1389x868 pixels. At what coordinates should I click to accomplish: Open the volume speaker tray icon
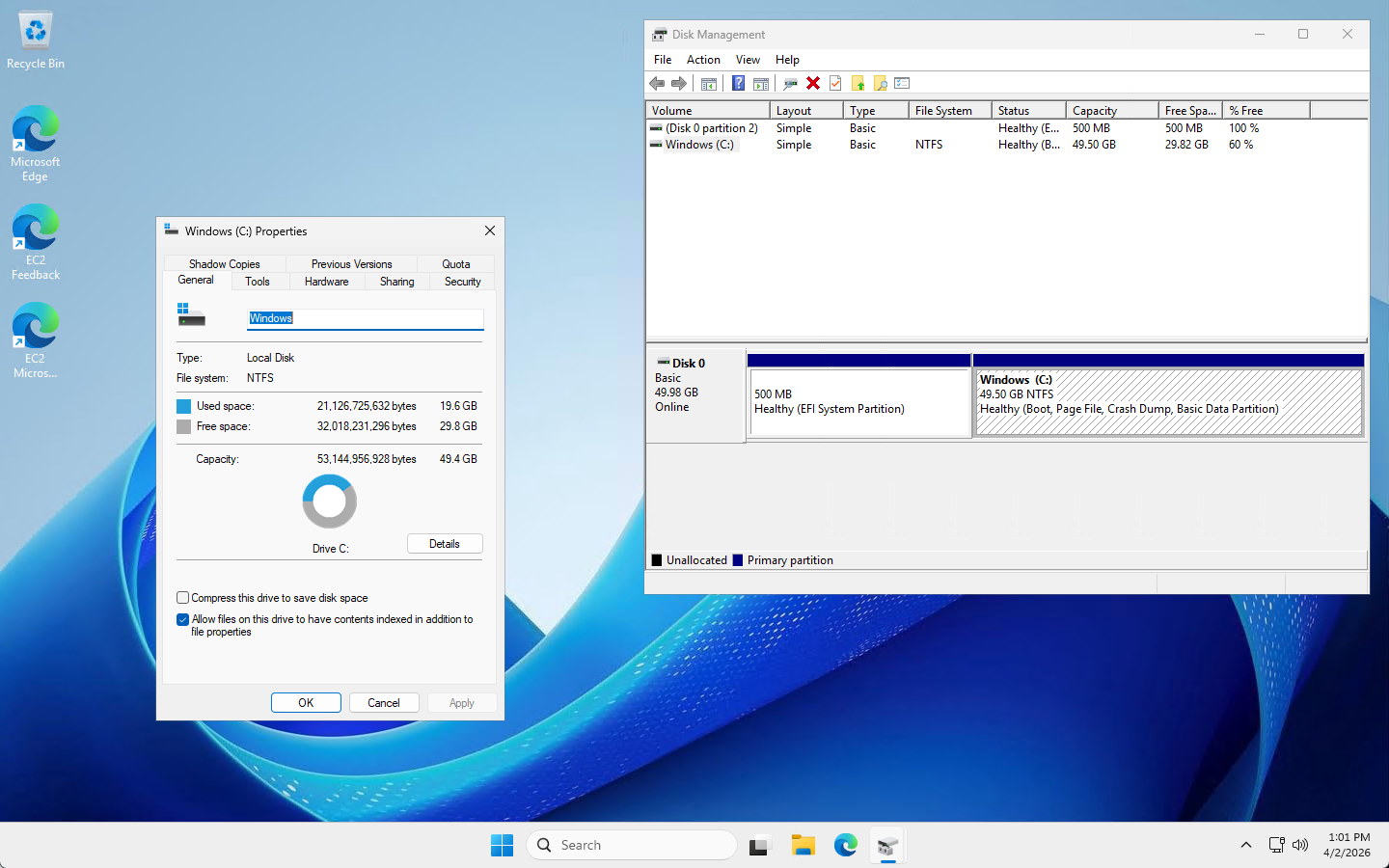[x=1300, y=845]
